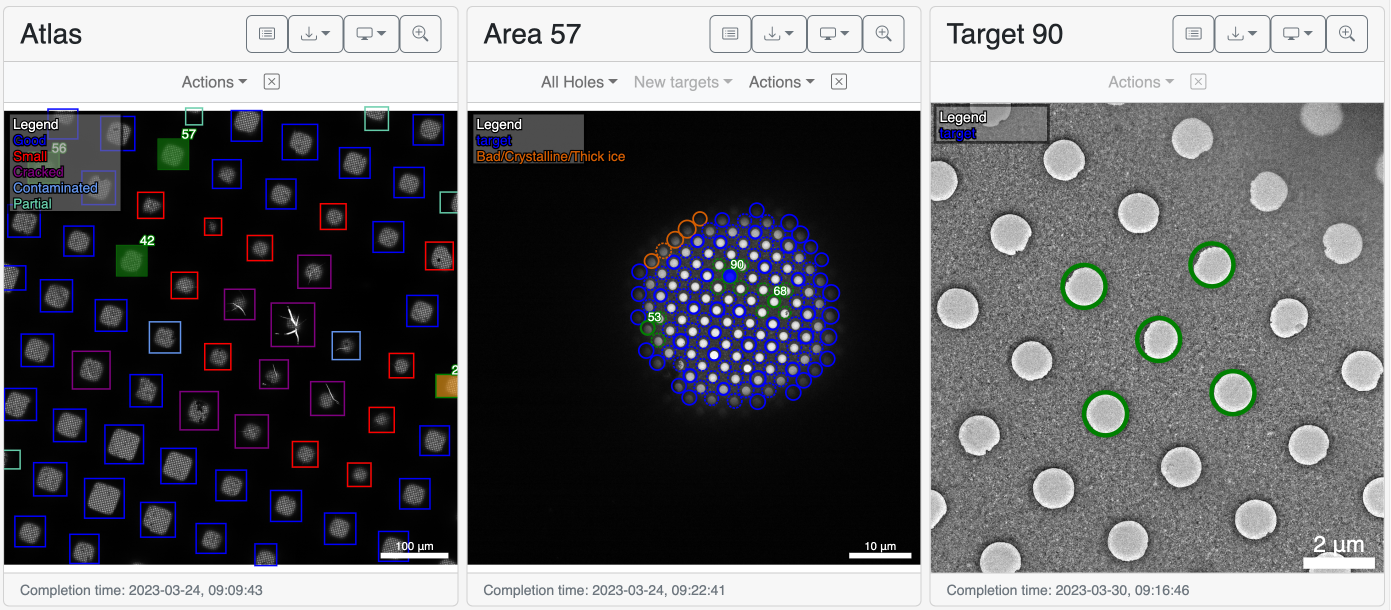Click the list details icon in Area 57 panel
Screen dimensions: 1391x610
(x=730, y=34)
